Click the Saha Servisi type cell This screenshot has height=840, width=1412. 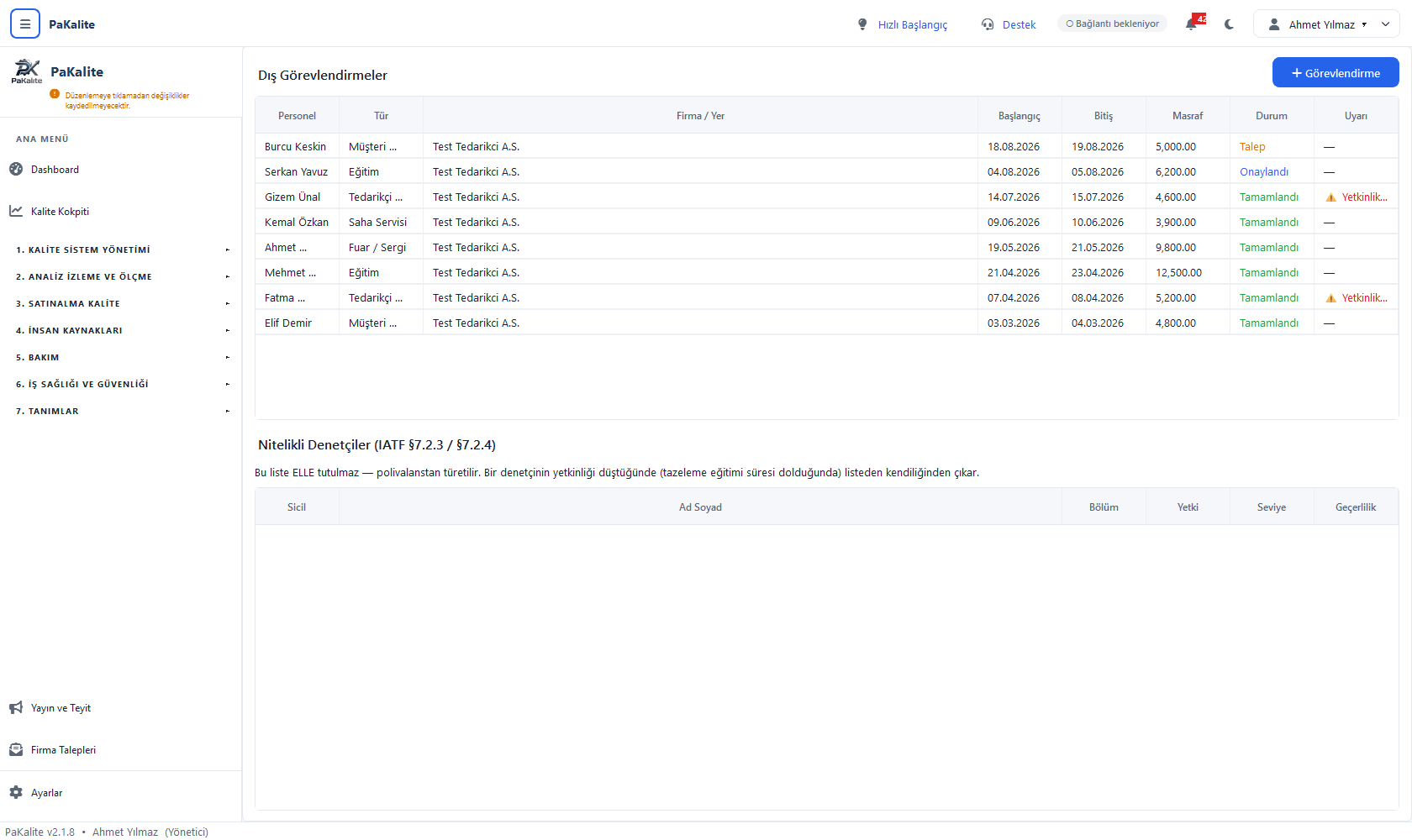[381, 222]
